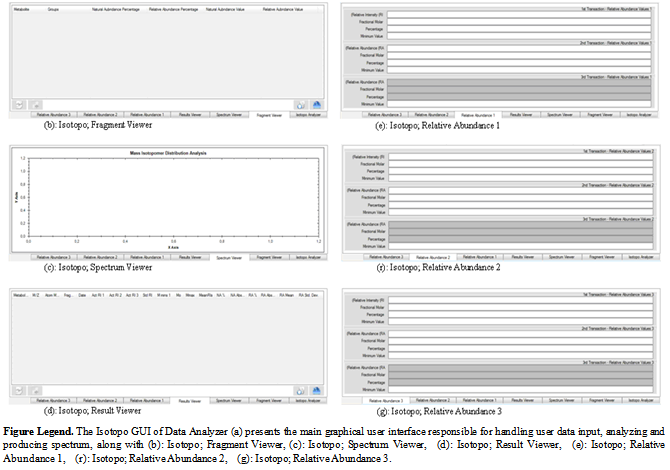This screenshot has height=470, width=670.
Task: Click the export icon left of the blue chart icon in Result Viewer
Action: tap(300, 391)
